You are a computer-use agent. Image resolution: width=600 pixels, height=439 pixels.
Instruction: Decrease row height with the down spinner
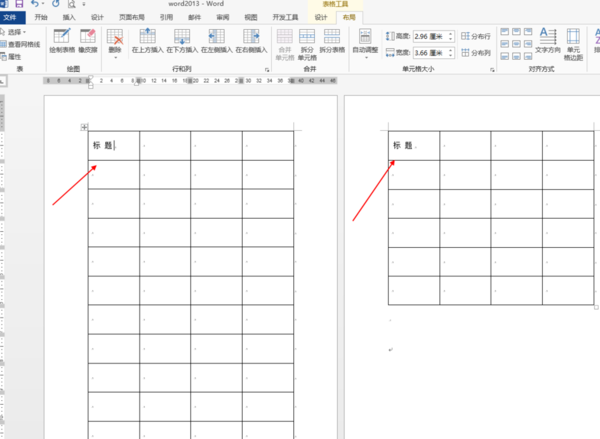[451, 39]
